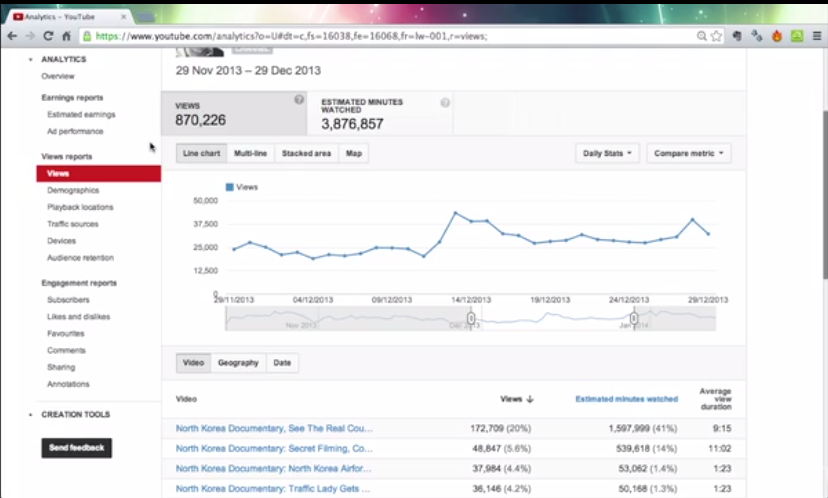828x498 pixels.
Task: Open the Devices report
Action: click(61, 241)
